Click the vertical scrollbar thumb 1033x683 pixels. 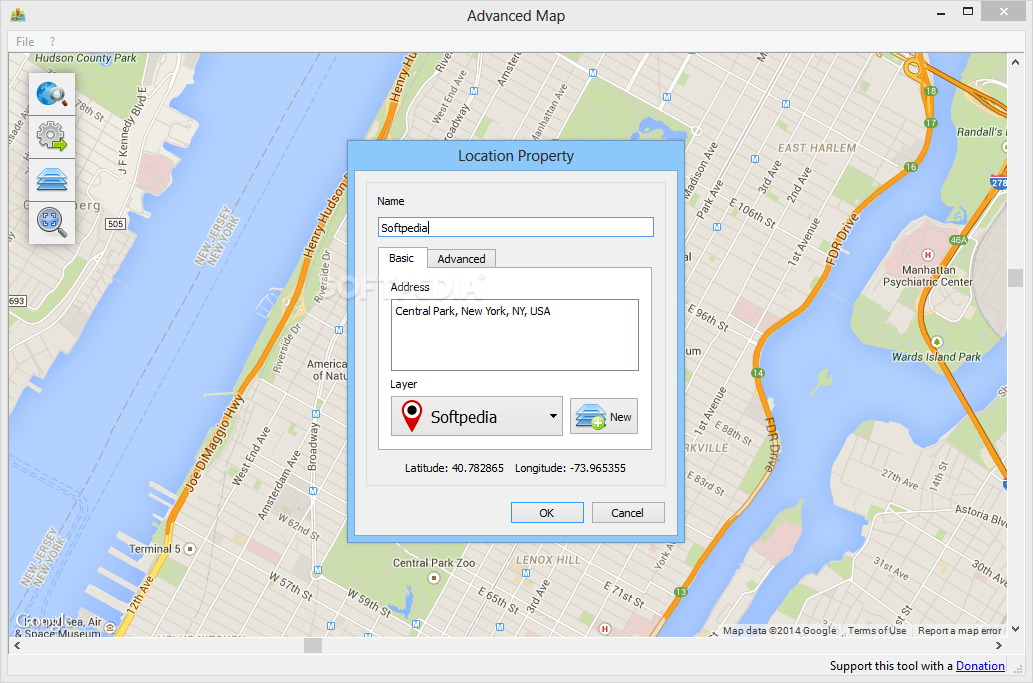1015,278
